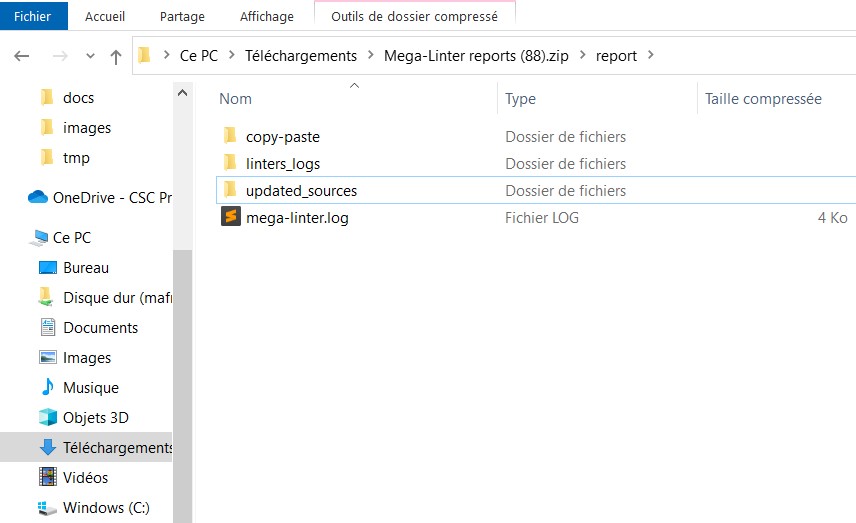Click the mega-linter.log file icon
This screenshot has height=523, width=856.
click(x=230, y=217)
